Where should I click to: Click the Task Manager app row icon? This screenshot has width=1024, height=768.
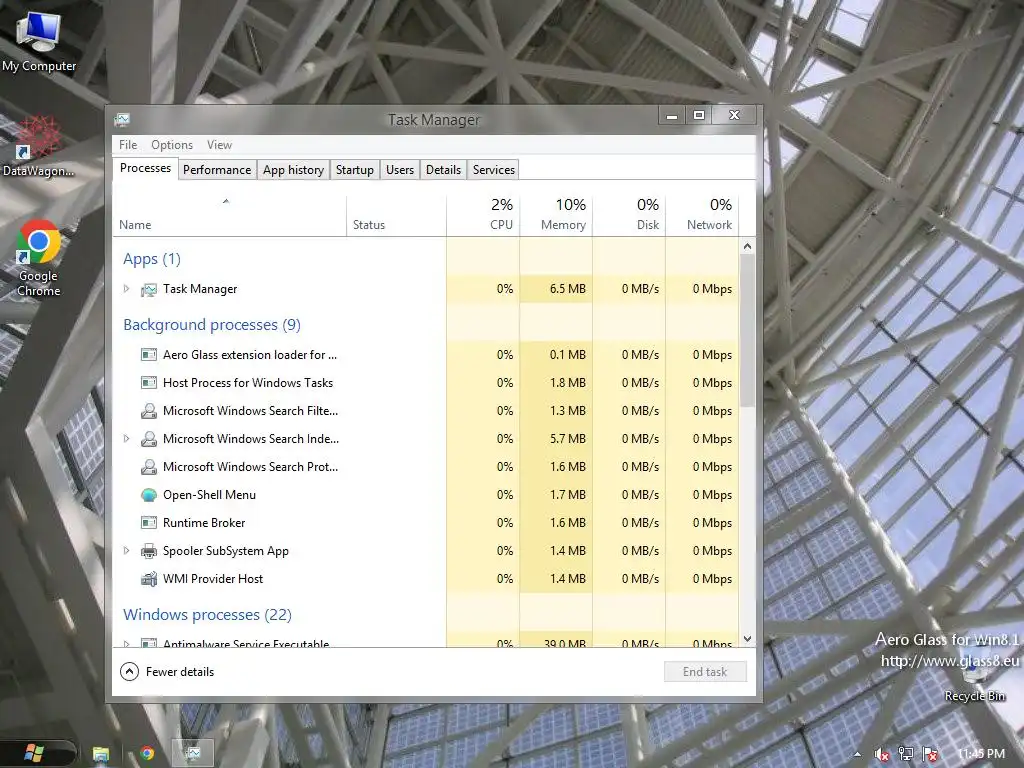coord(149,289)
